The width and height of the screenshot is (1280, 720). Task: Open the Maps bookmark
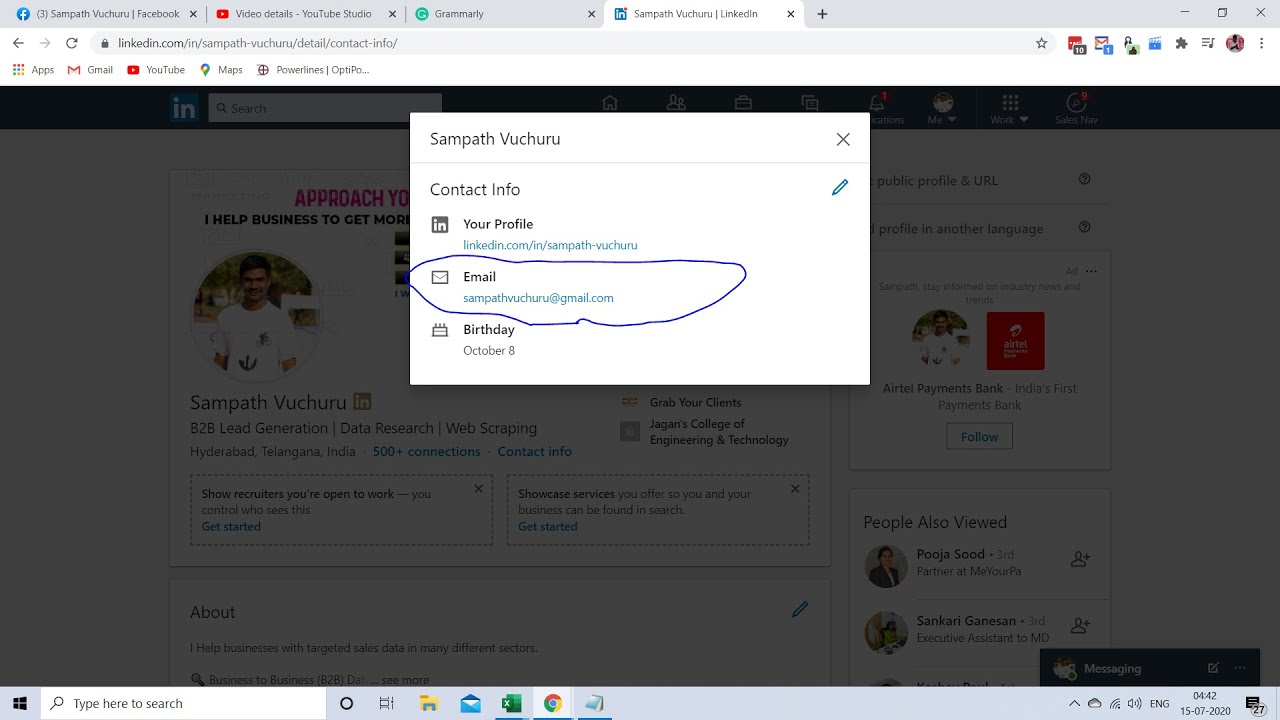coord(221,70)
